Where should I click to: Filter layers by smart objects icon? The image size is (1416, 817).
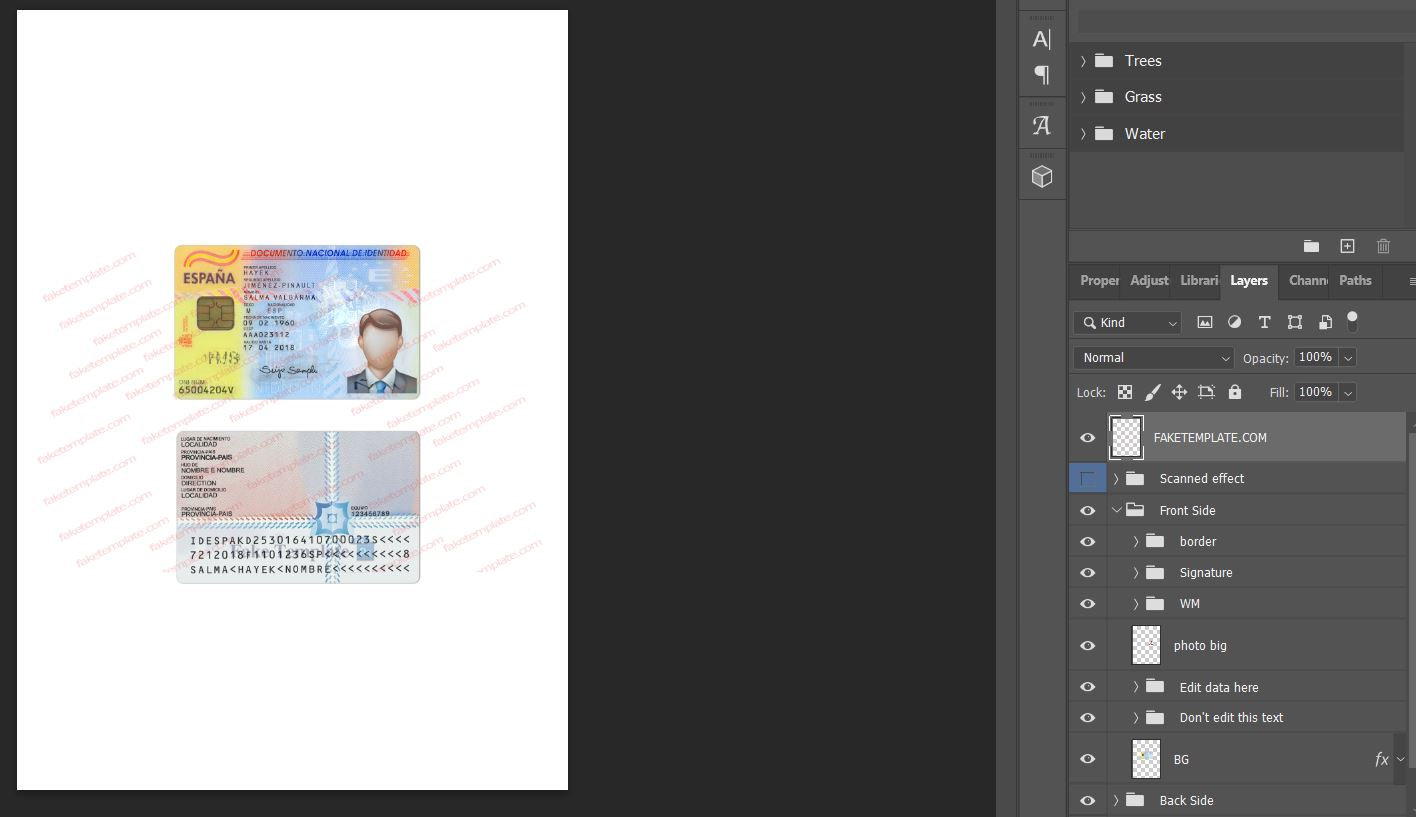[1325, 322]
